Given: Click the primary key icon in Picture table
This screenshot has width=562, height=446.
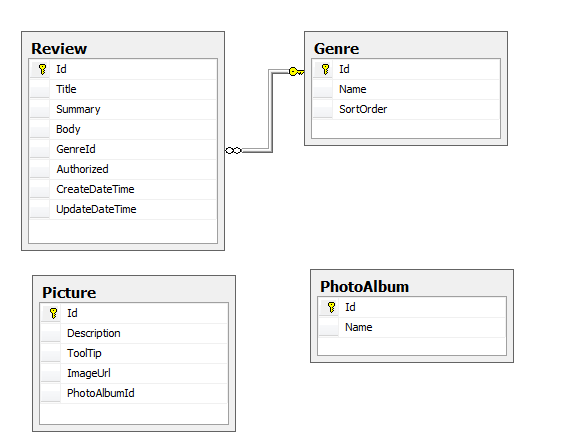Looking at the screenshot, I should click(x=53, y=313).
